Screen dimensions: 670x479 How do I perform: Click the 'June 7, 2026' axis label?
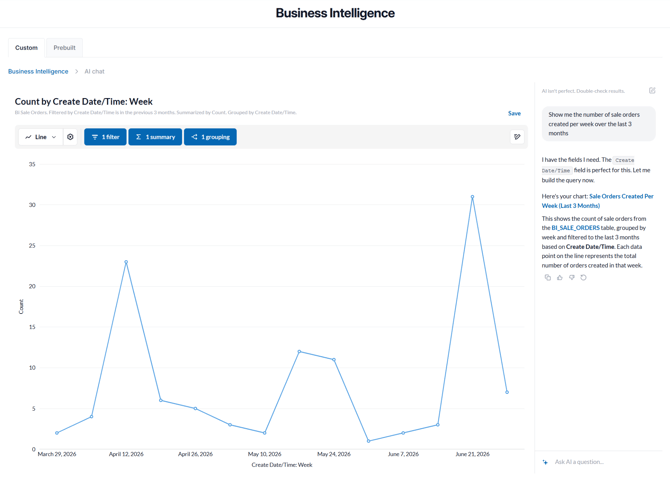[x=403, y=454]
